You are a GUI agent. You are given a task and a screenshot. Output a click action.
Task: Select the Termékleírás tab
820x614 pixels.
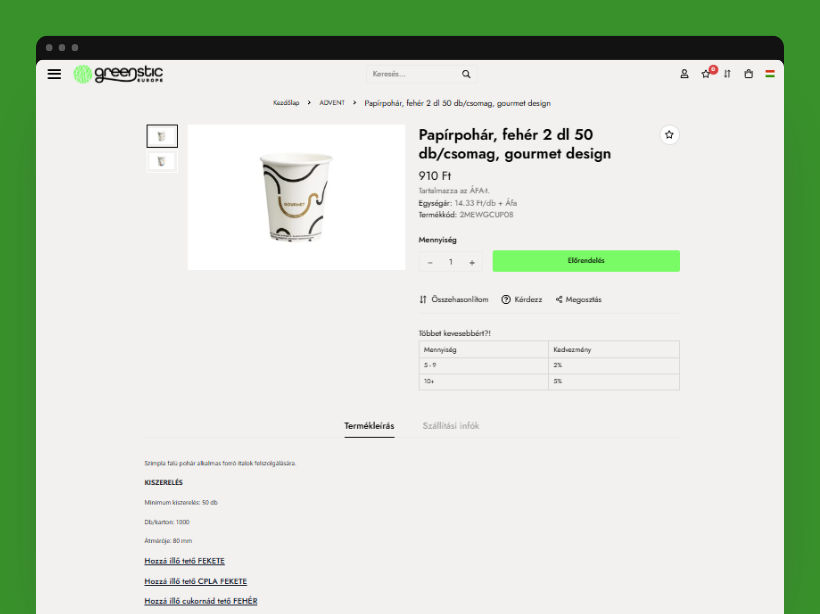tap(369, 426)
